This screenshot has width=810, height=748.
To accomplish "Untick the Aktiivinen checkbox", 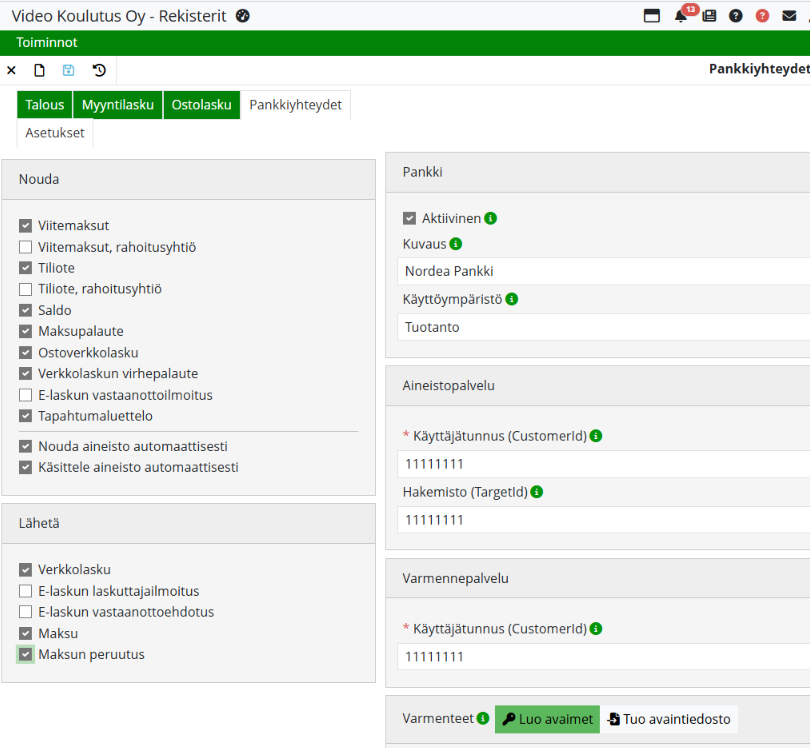I will coord(409,218).
